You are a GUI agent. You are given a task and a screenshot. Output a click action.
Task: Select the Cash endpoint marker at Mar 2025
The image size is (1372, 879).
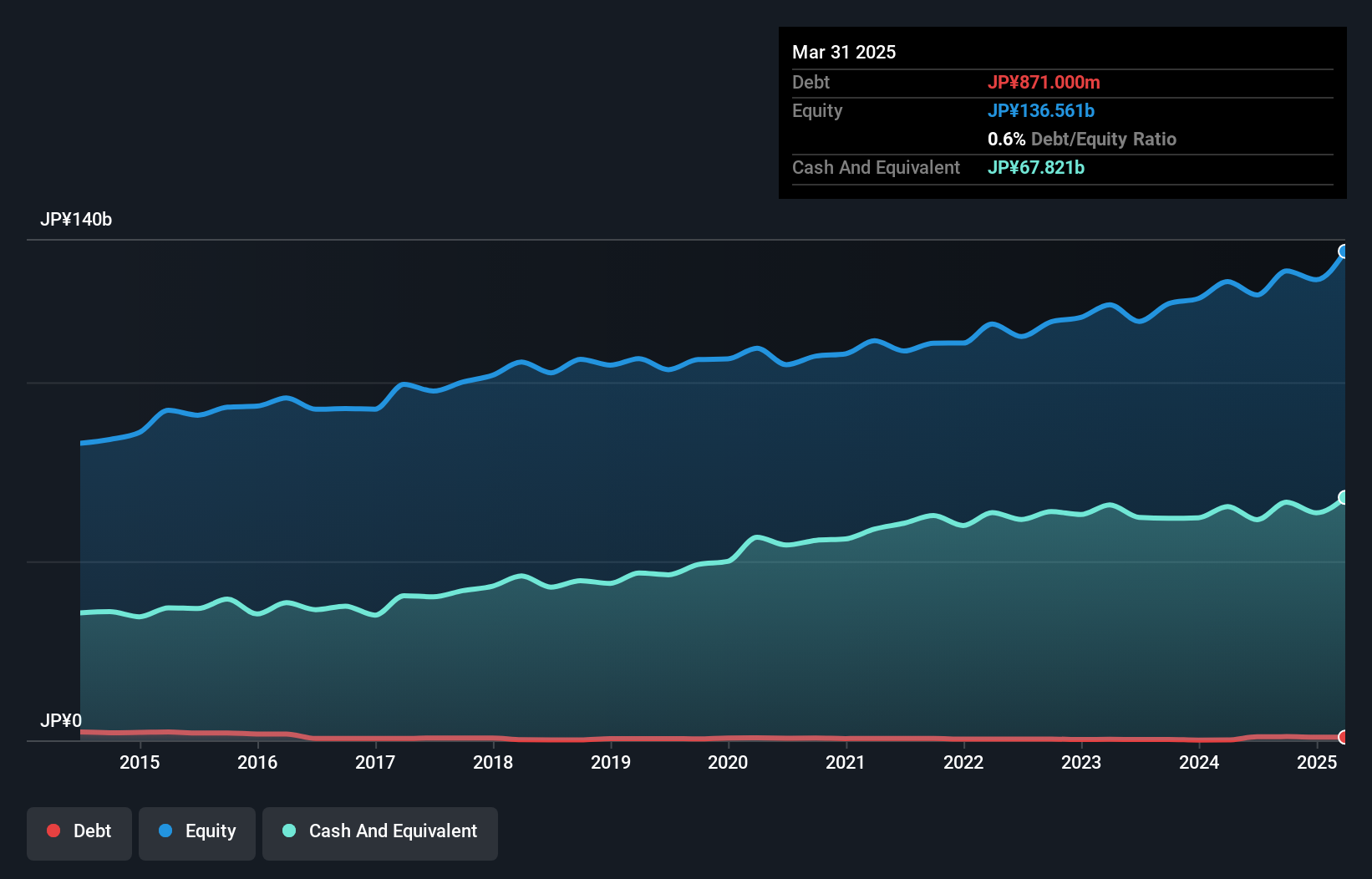1344,497
